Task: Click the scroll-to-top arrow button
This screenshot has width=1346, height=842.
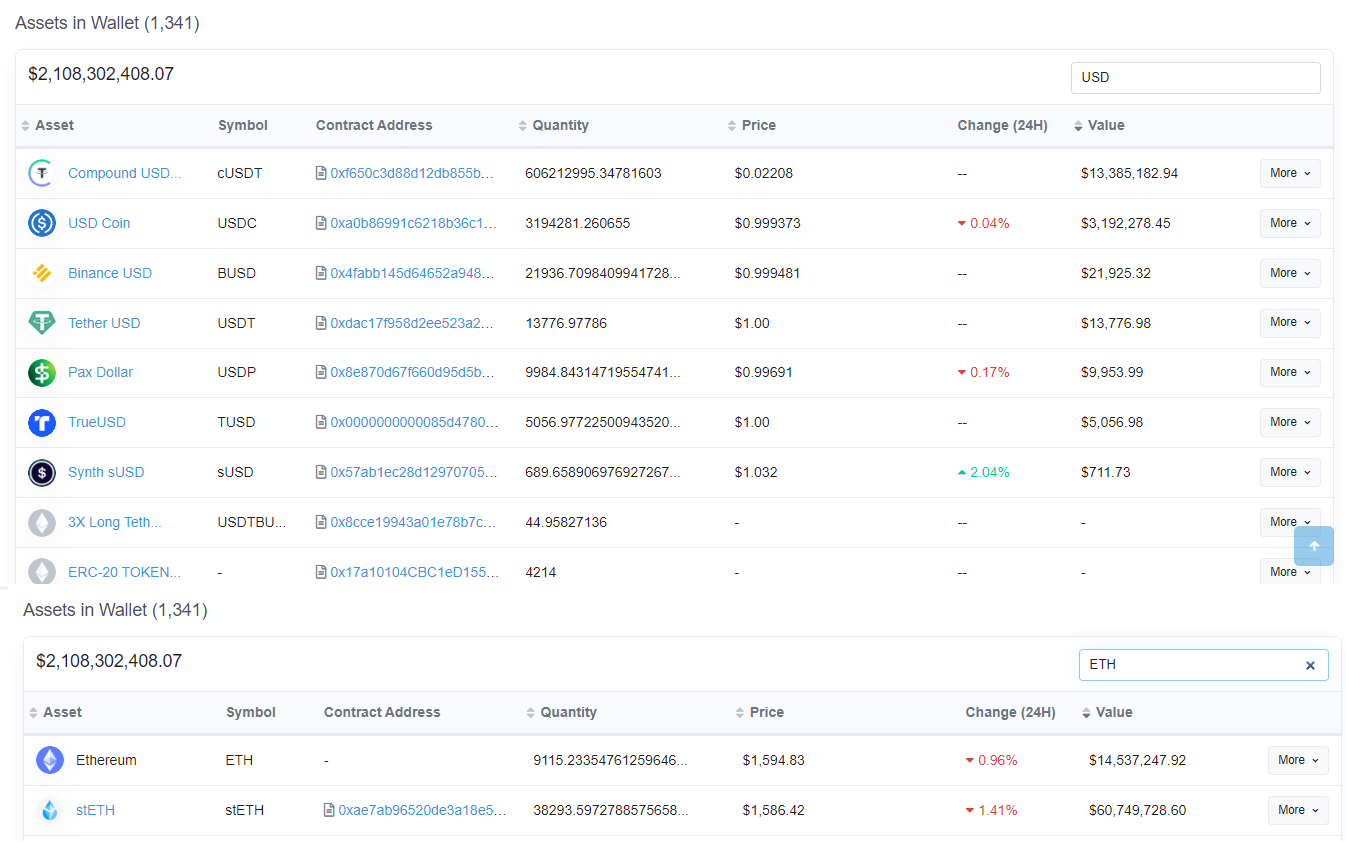Action: (1314, 546)
